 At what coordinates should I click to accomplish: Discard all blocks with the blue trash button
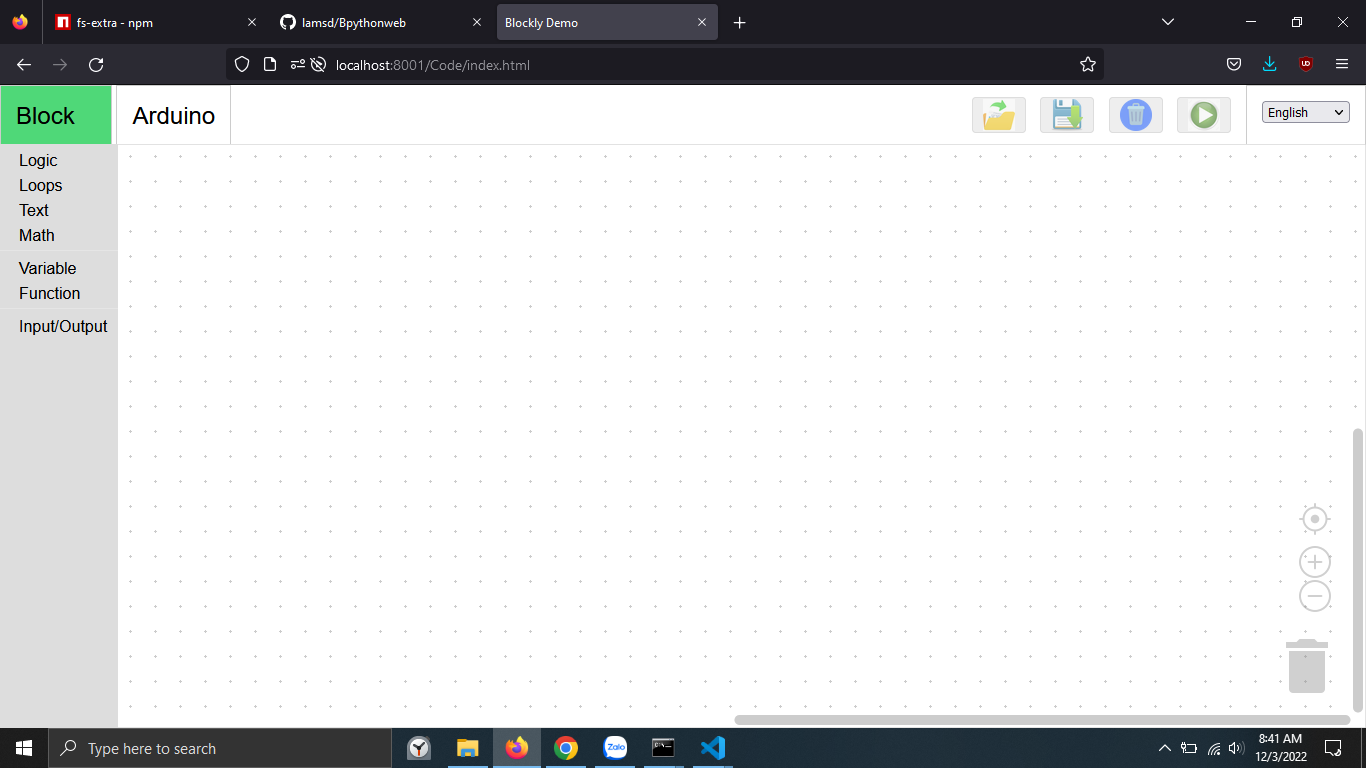(x=1136, y=115)
